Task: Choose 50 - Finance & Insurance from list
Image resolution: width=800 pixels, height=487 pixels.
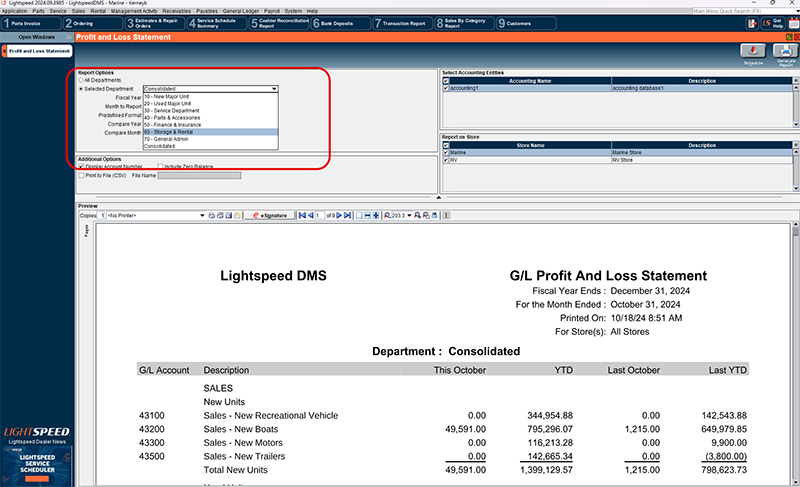Action: [211, 125]
